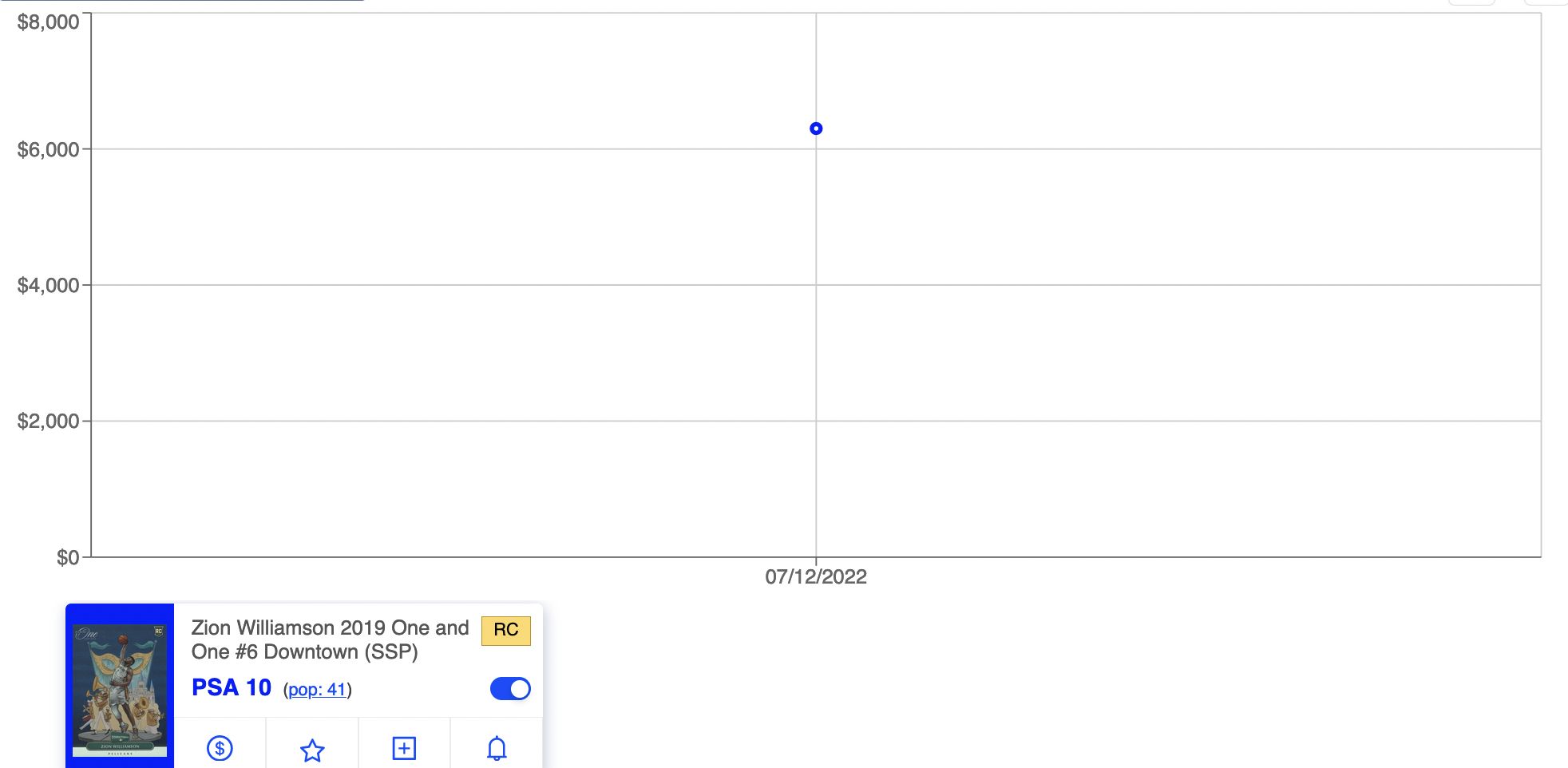Click the PSA 10 grade label

[x=232, y=687]
